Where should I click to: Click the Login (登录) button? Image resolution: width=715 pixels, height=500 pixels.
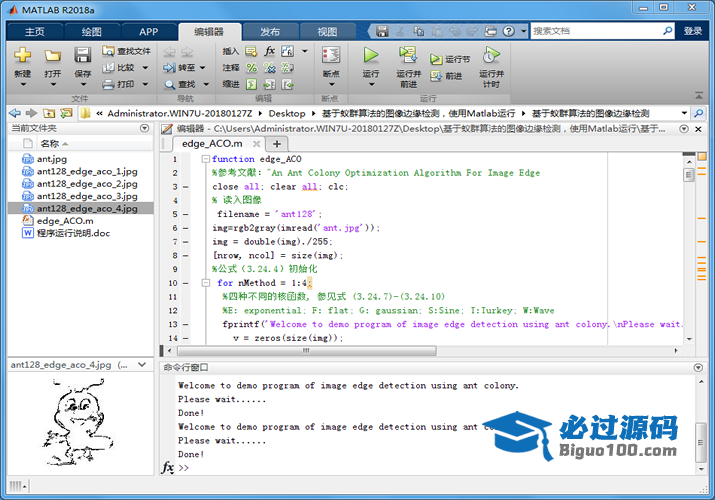[x=693, y=31]
